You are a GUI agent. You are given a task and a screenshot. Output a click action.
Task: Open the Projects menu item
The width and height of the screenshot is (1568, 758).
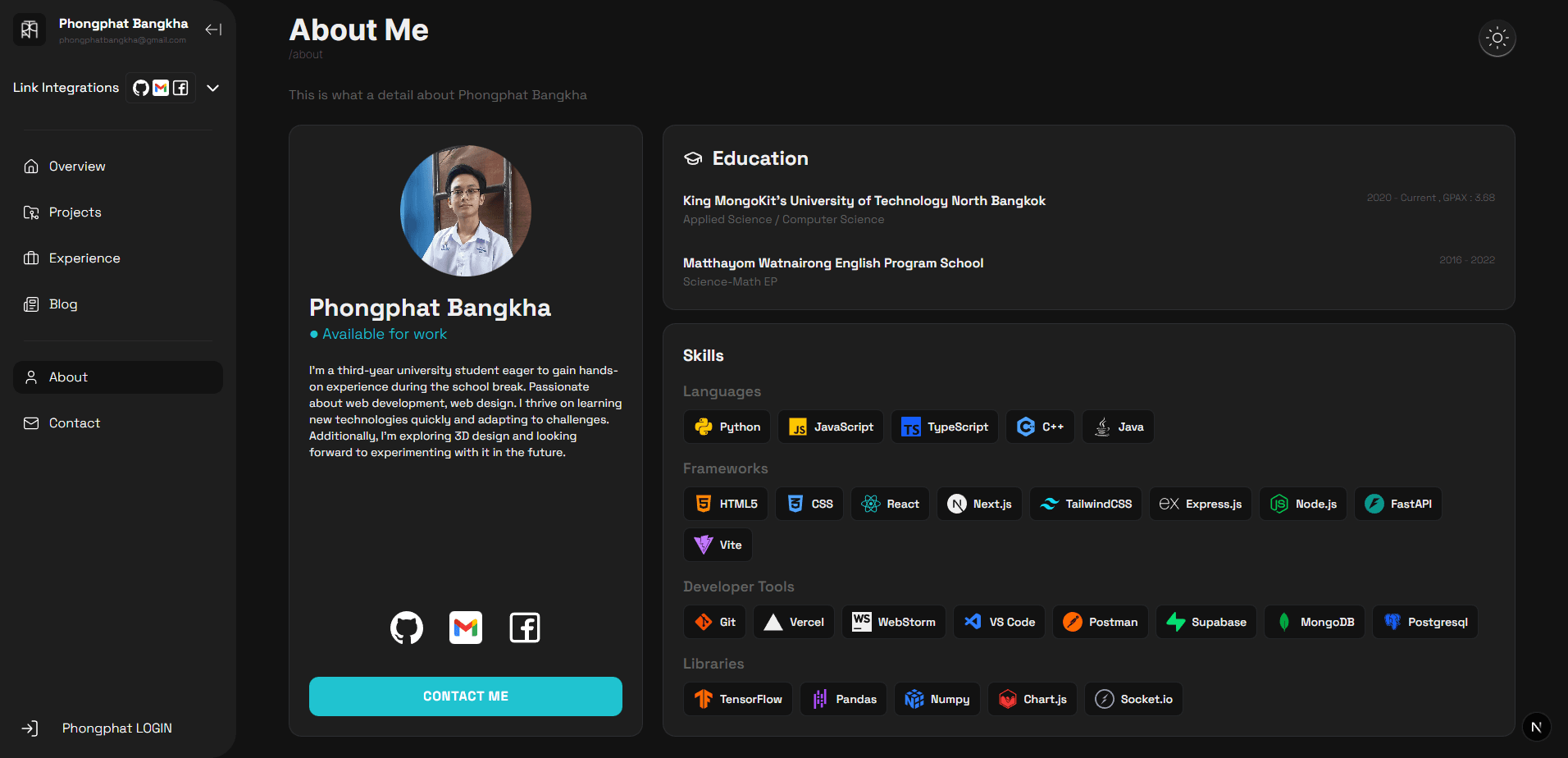click(x=75, y=212)
